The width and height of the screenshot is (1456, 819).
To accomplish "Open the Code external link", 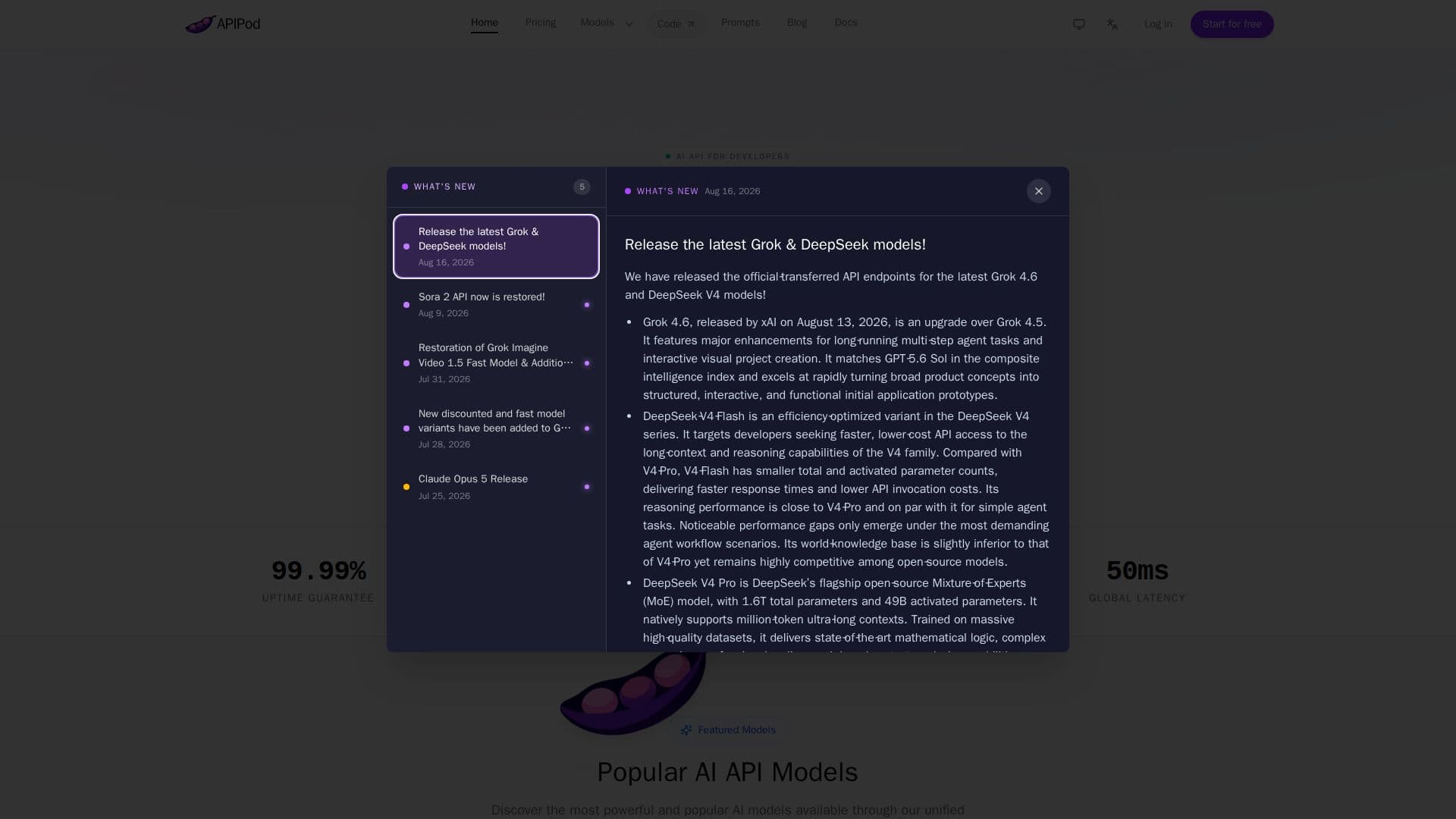I will [x=676, y=24].
